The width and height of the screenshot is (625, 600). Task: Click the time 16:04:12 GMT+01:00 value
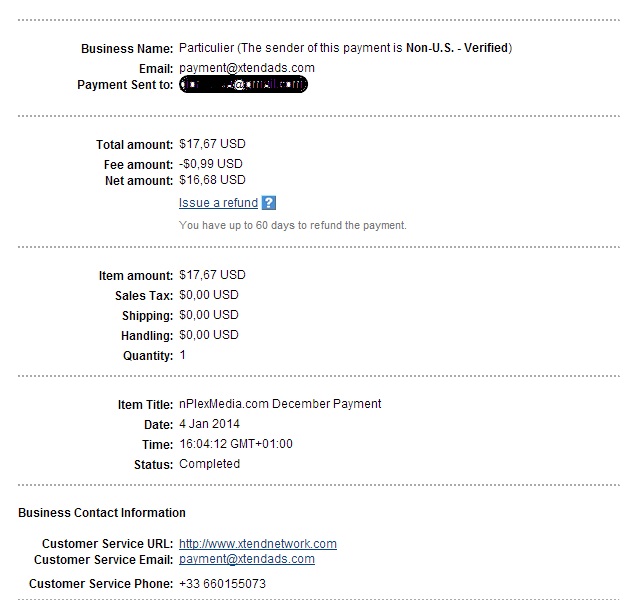click(236, 444)
